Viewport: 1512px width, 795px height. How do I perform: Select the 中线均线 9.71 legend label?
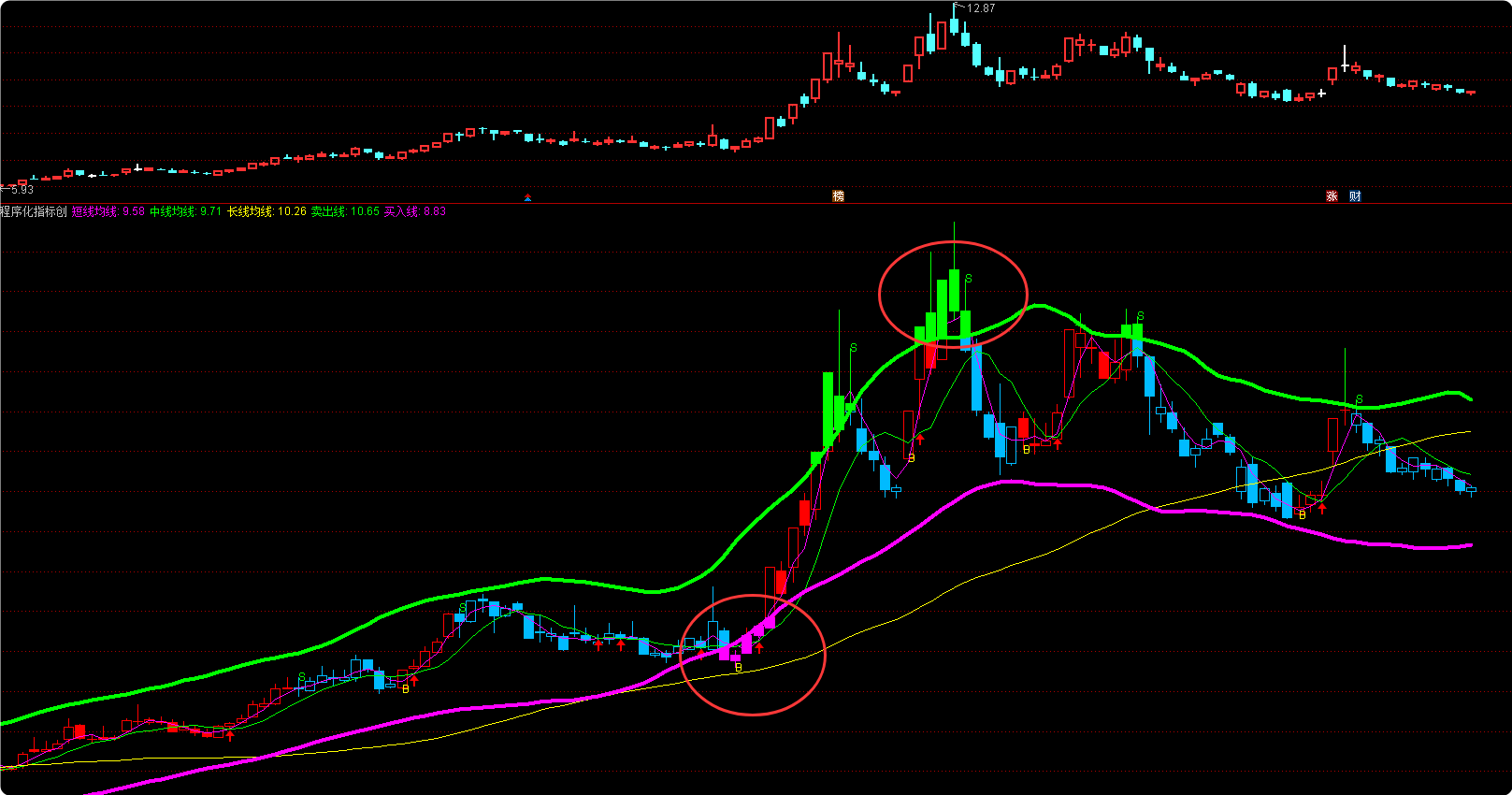[x=186, y=212]
